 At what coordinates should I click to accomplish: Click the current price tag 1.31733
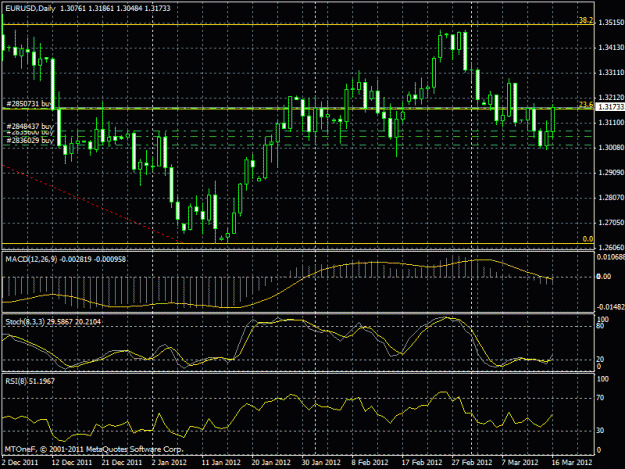[x=611, y=107]
